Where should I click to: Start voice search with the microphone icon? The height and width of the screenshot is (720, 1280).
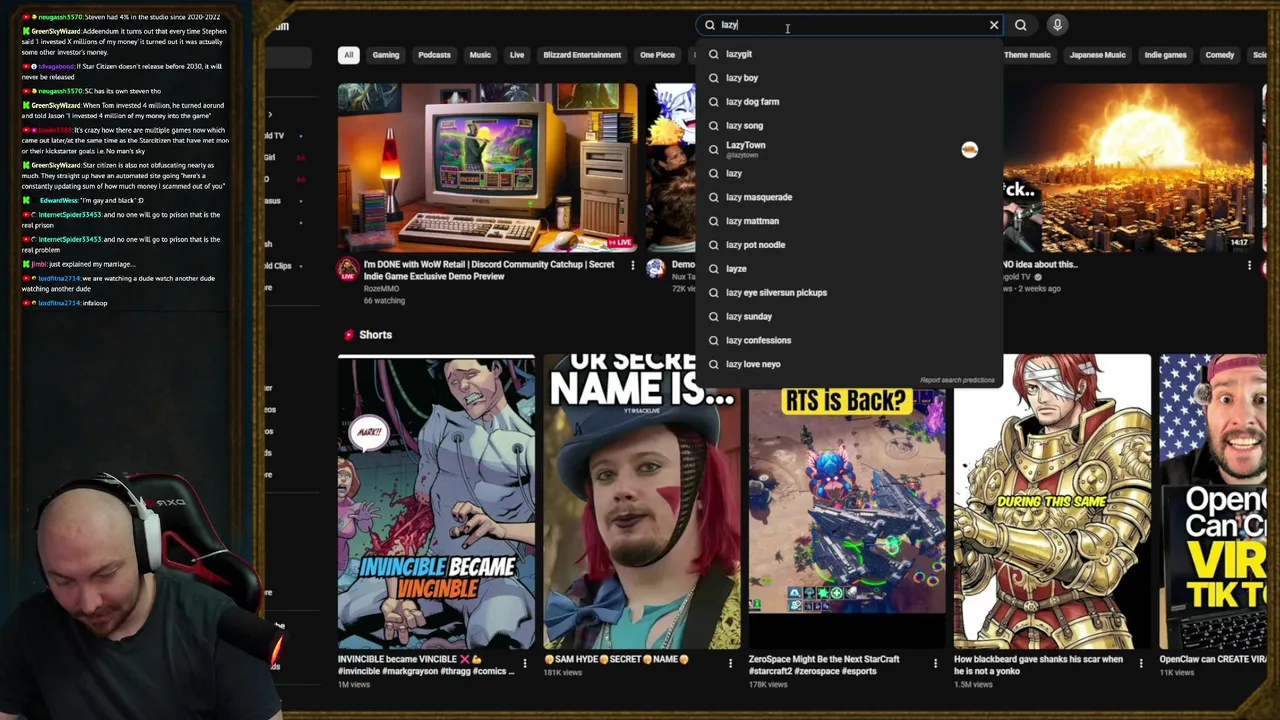(1057, 25)
